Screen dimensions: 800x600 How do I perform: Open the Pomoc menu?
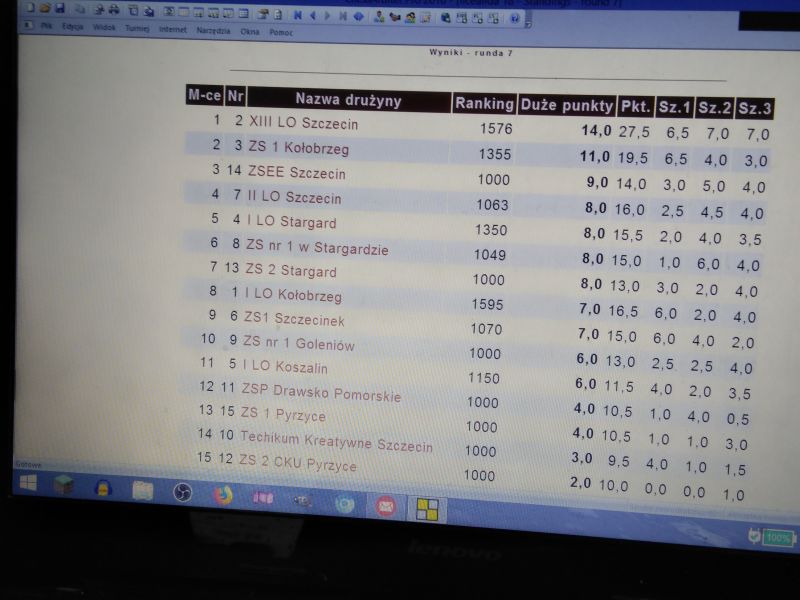(281, 33)
